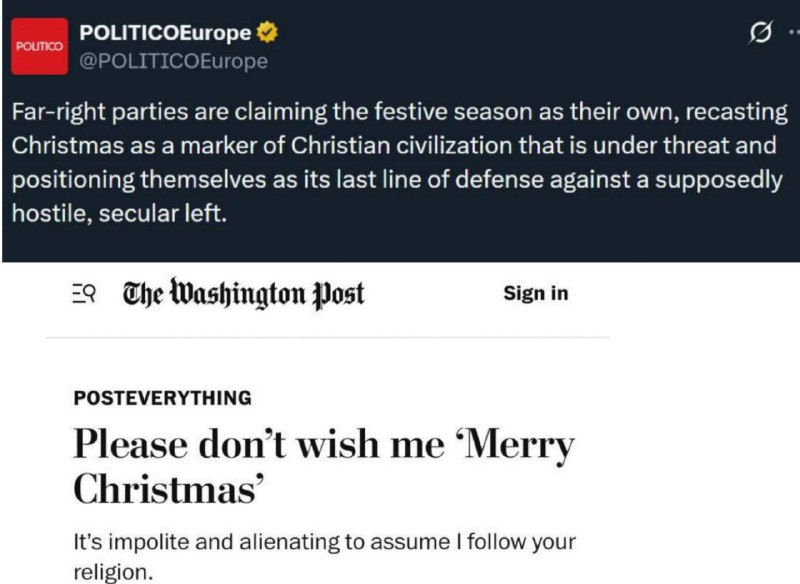Image resolution: width=800 pixels, height=584 pixels.
Task: Open Washington Post menu and search icon
Action: tap(84, 293)
